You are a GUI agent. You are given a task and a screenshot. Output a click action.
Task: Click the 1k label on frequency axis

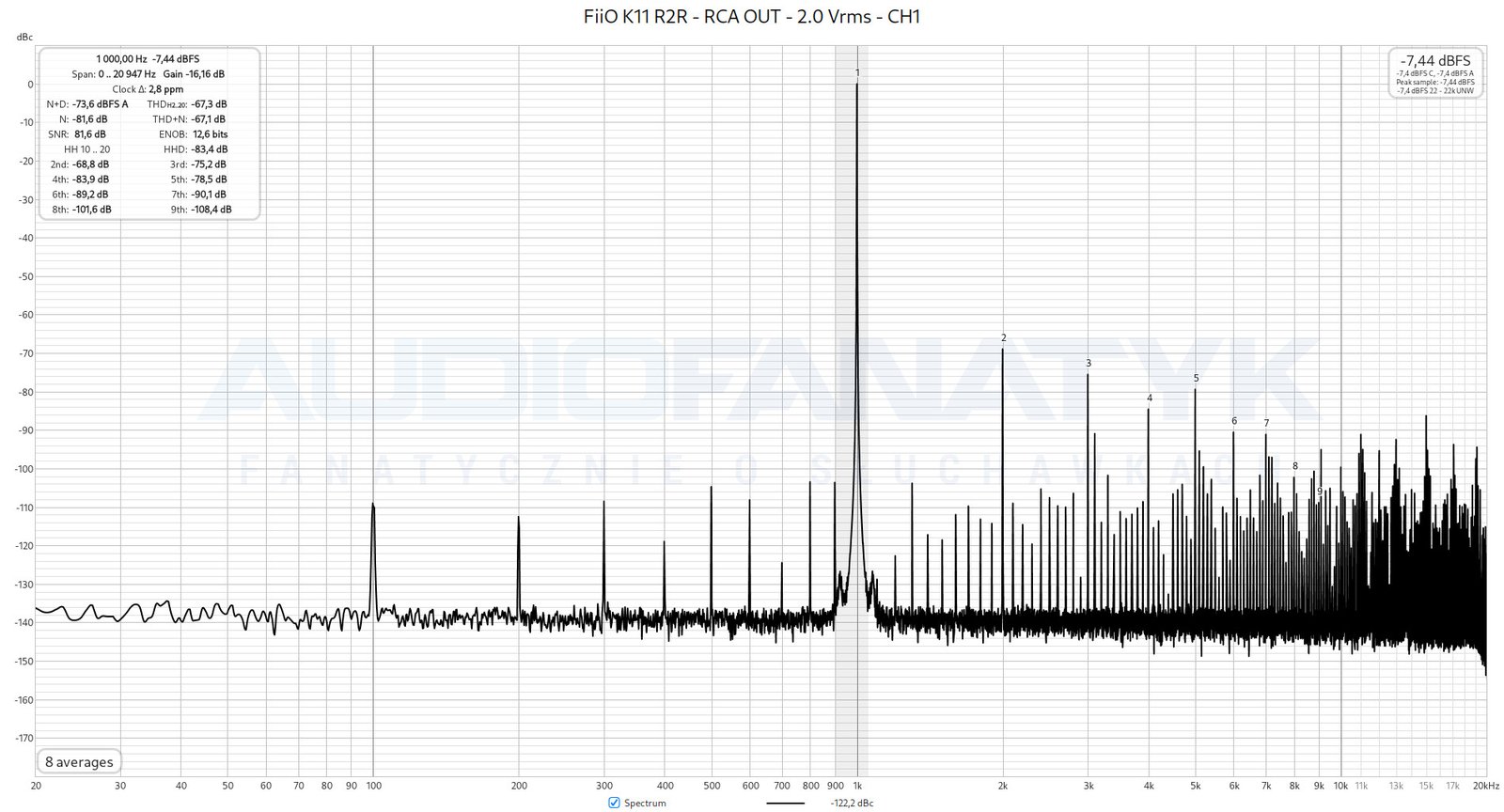click(857, 786)
